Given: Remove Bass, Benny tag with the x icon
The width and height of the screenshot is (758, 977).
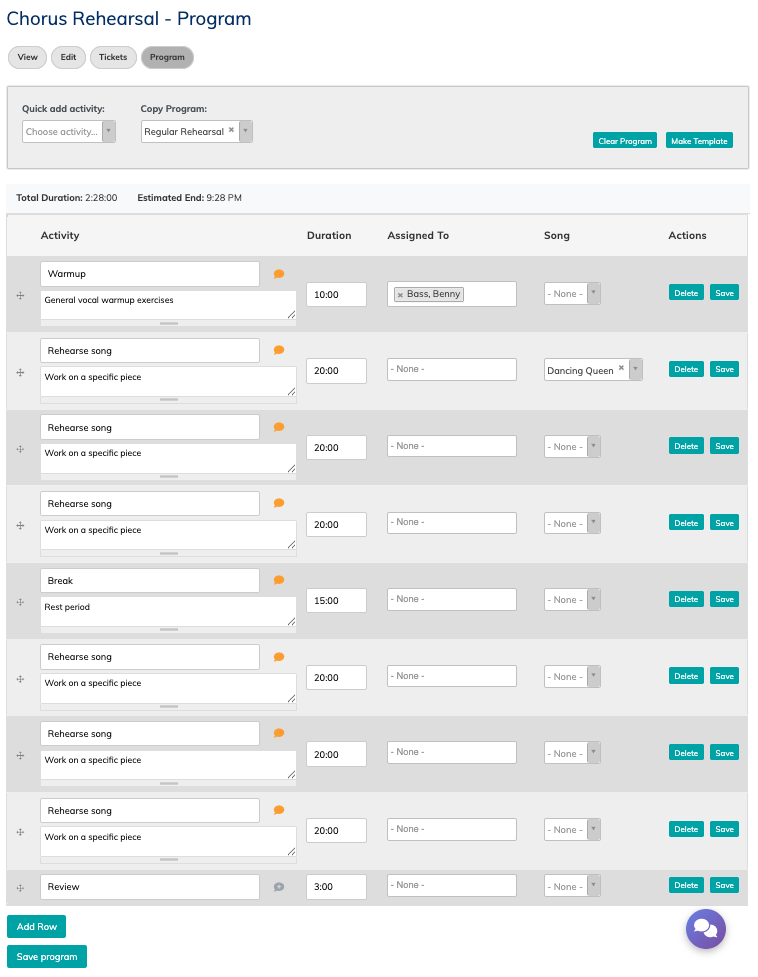Looking at the screenshot, I should pos(400,295).
